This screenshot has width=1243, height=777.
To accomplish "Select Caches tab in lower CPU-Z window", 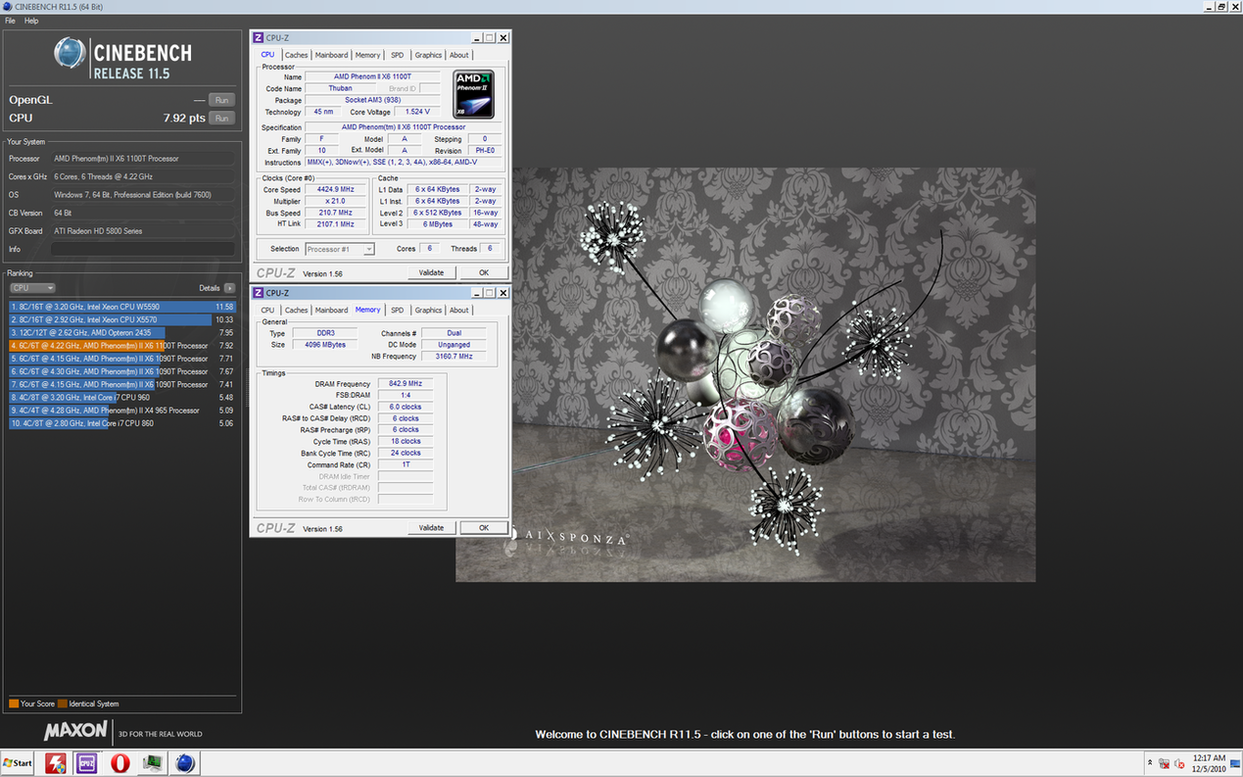I will tap(296, 310).
